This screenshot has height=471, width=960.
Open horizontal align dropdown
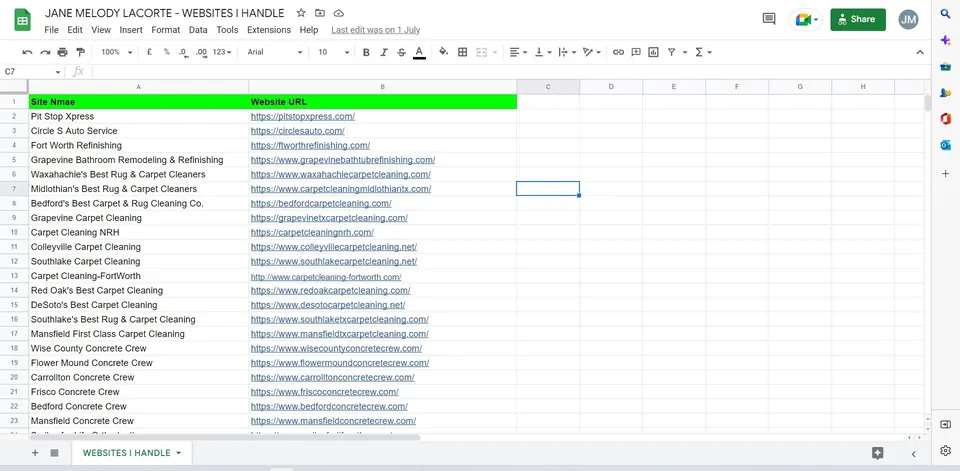[519, 53]
